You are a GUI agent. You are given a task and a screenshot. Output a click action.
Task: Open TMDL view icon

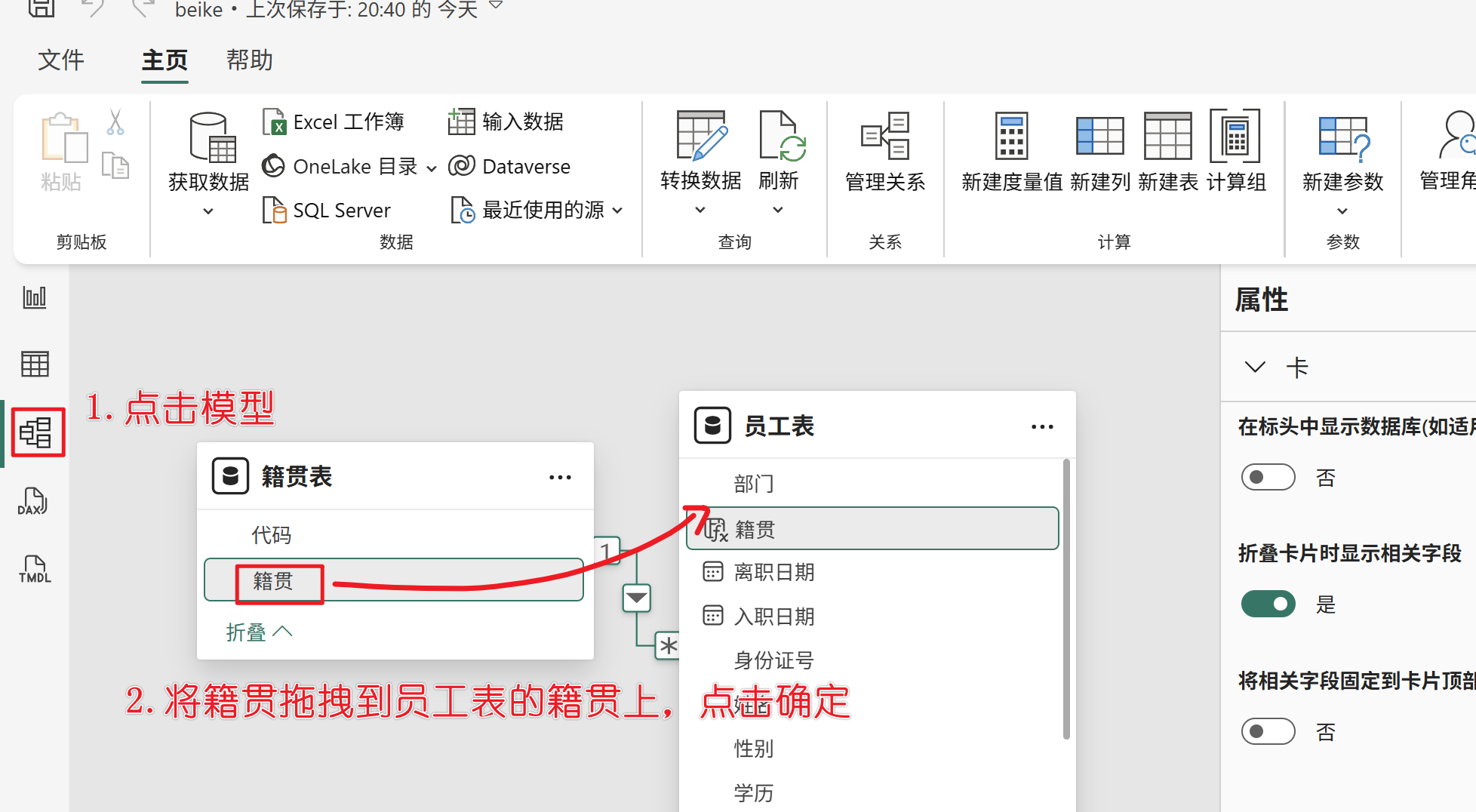click(x=35, y=569)
